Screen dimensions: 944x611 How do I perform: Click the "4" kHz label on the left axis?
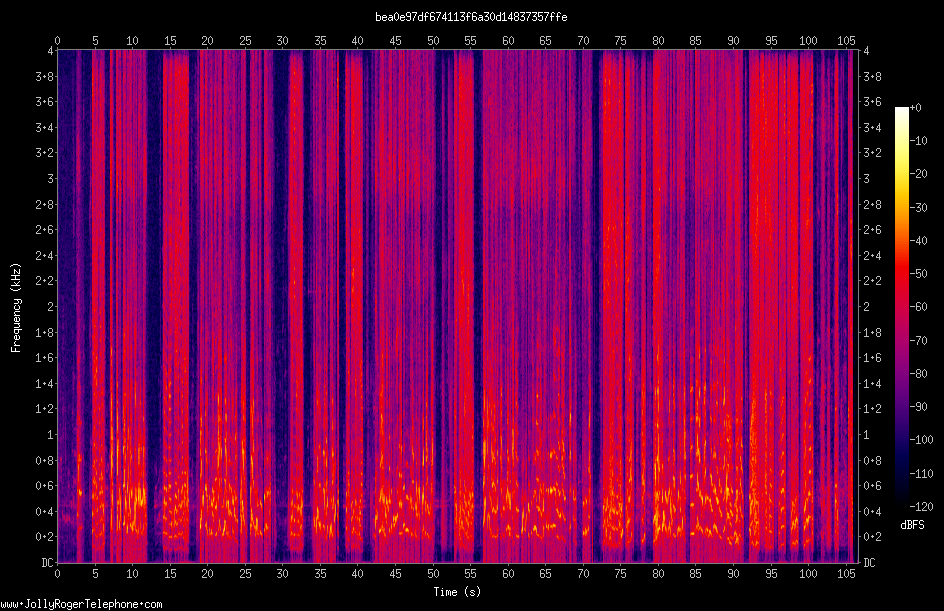point(51,51)
